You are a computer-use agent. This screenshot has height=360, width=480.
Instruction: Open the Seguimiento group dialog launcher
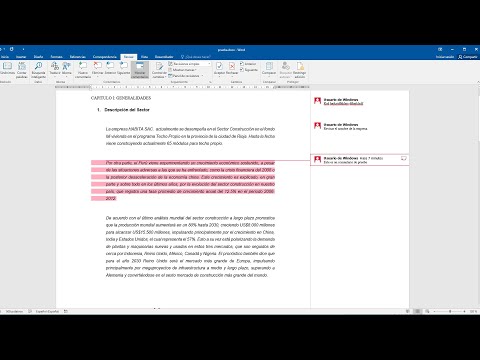pos(211,82)
